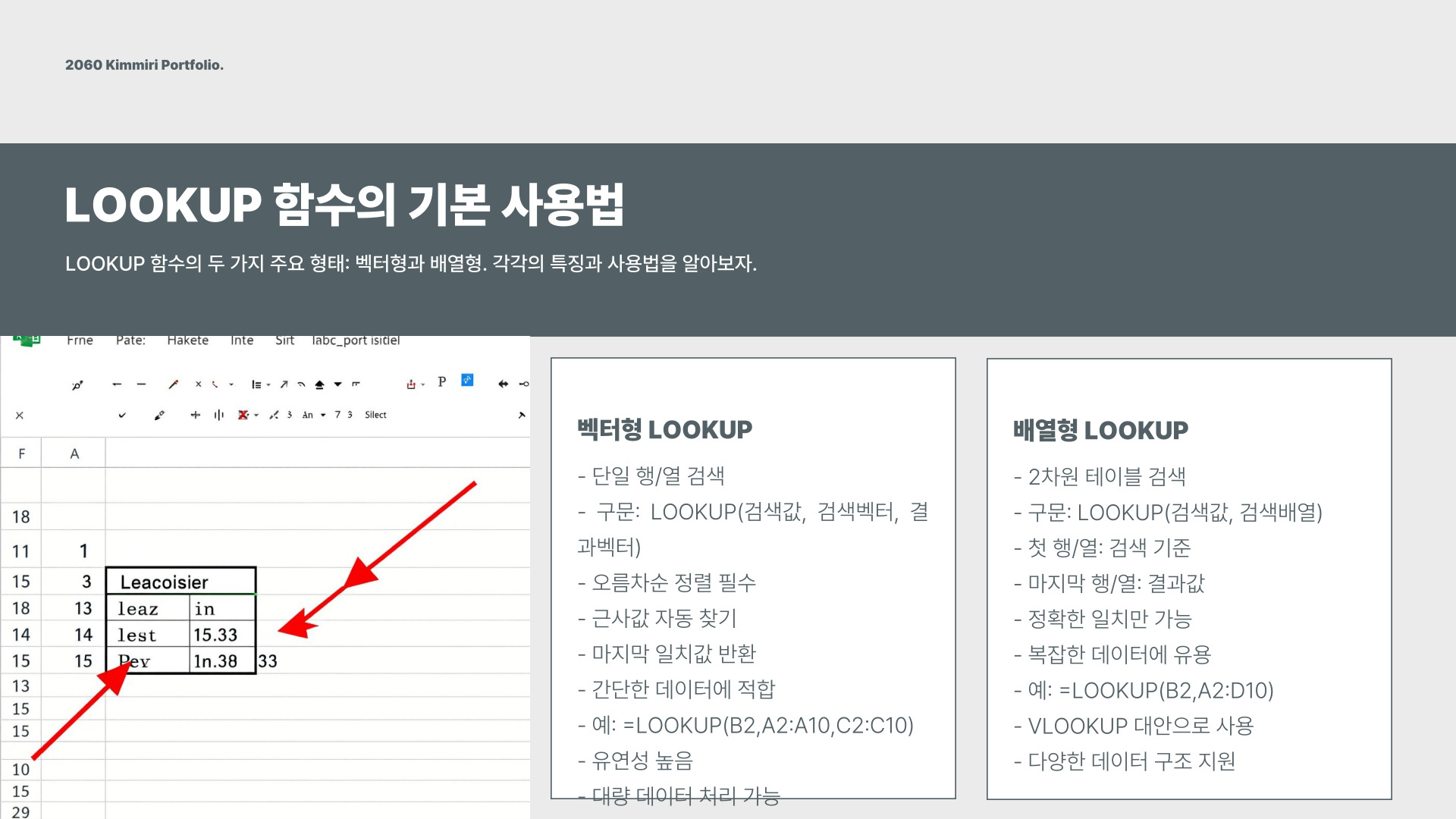Click the pencil tool icon in toolbar
The image size is (1456, 819).
[174, 384]
